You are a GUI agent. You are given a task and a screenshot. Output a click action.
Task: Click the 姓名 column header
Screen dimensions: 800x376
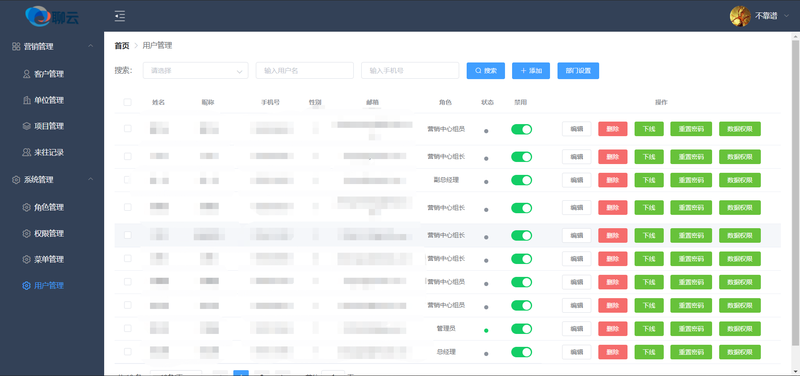pos(159,103)
